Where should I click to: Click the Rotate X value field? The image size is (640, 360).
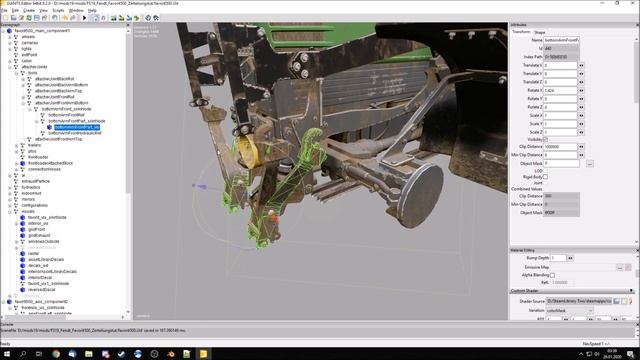click(560, 90)
